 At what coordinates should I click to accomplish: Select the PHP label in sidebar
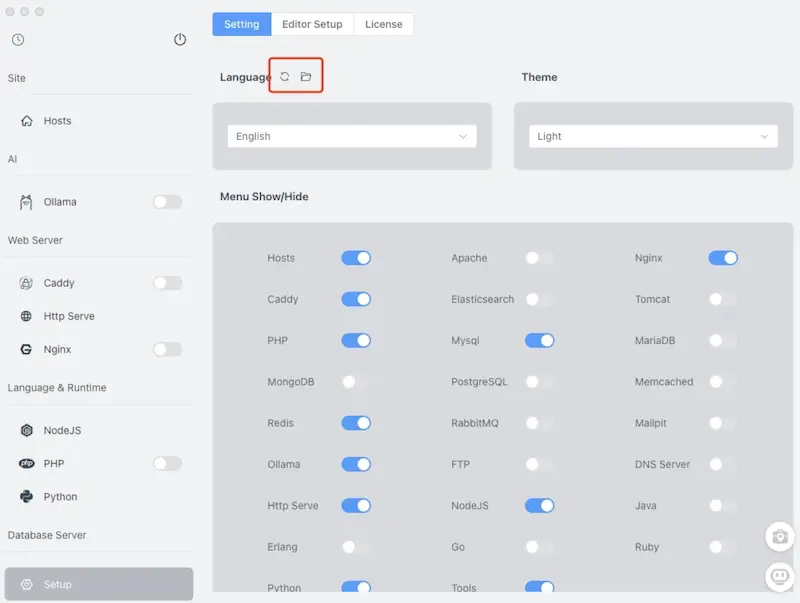tap(54, 464)
